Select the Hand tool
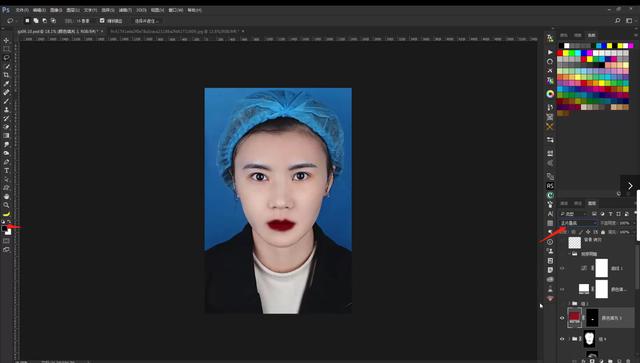Screen dimensions: 640x363 pos(6,196)
